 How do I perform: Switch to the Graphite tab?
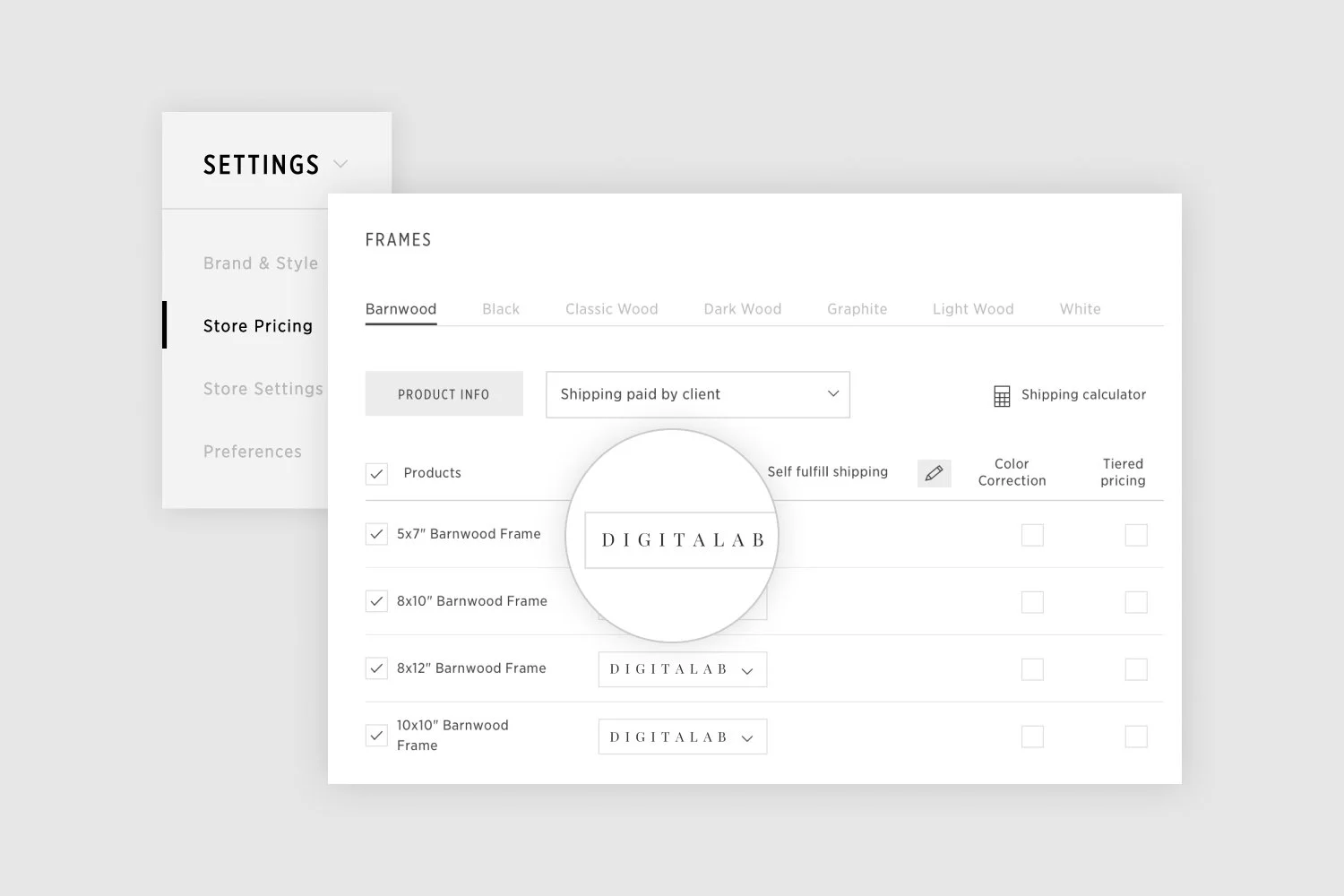[857, 309]
